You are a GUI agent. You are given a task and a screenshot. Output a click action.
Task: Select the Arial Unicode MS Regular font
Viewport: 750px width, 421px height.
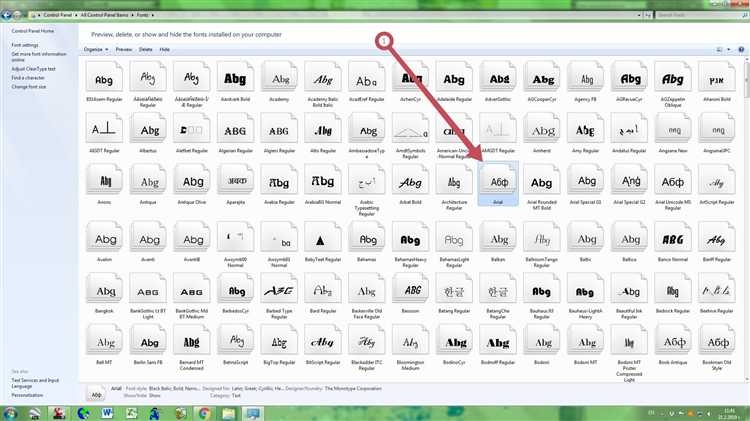pos(673,186)
